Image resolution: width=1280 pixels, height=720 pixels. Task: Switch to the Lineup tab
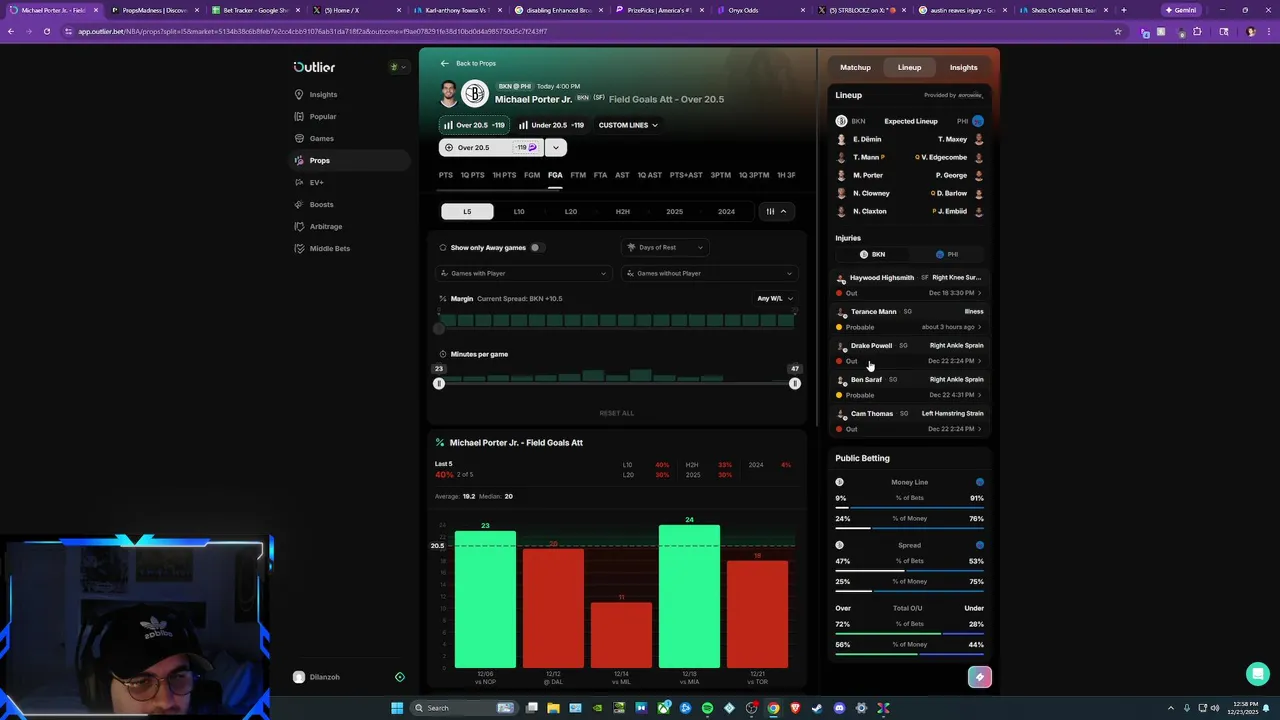point(909,67)
